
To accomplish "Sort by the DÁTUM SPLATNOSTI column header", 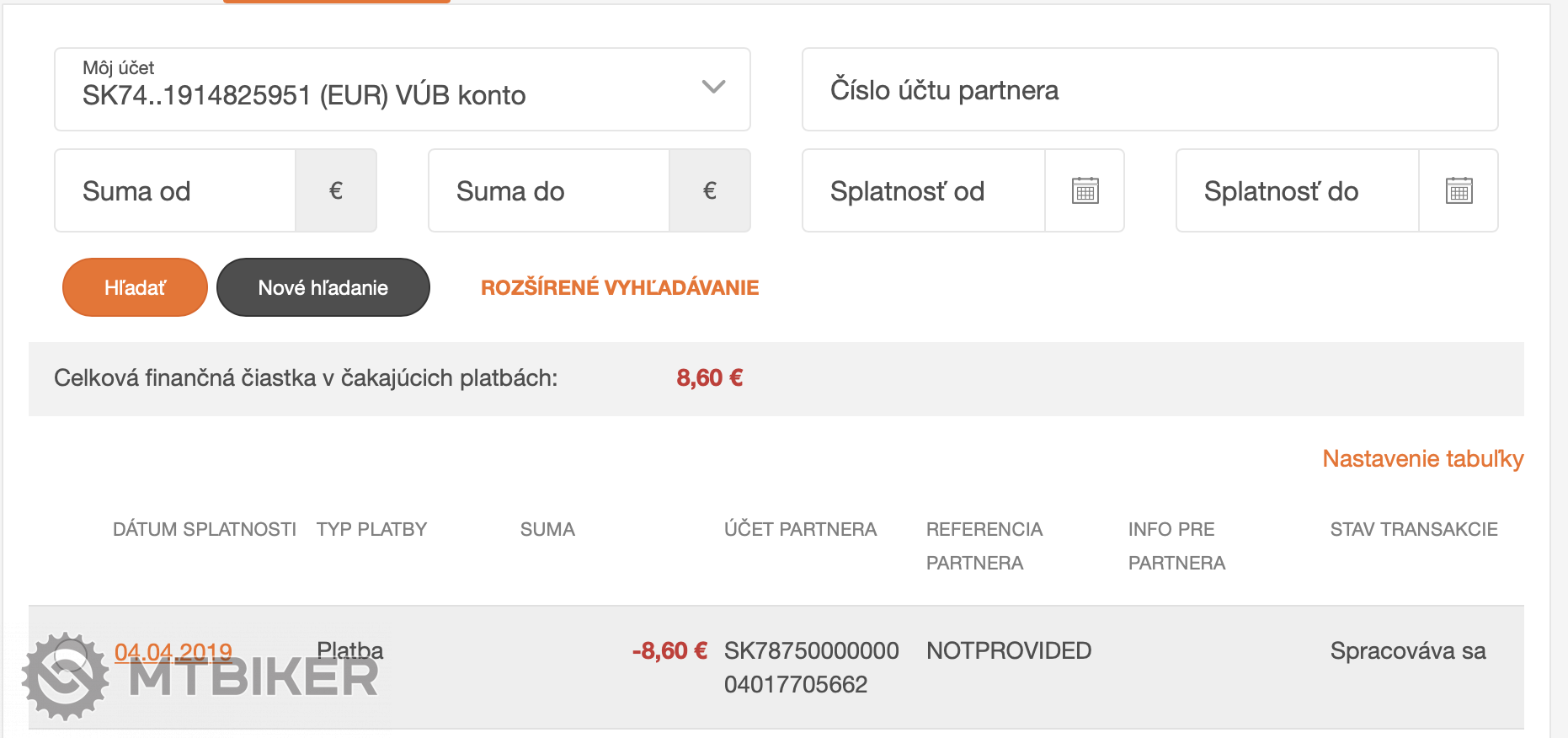I will [205, 529].
